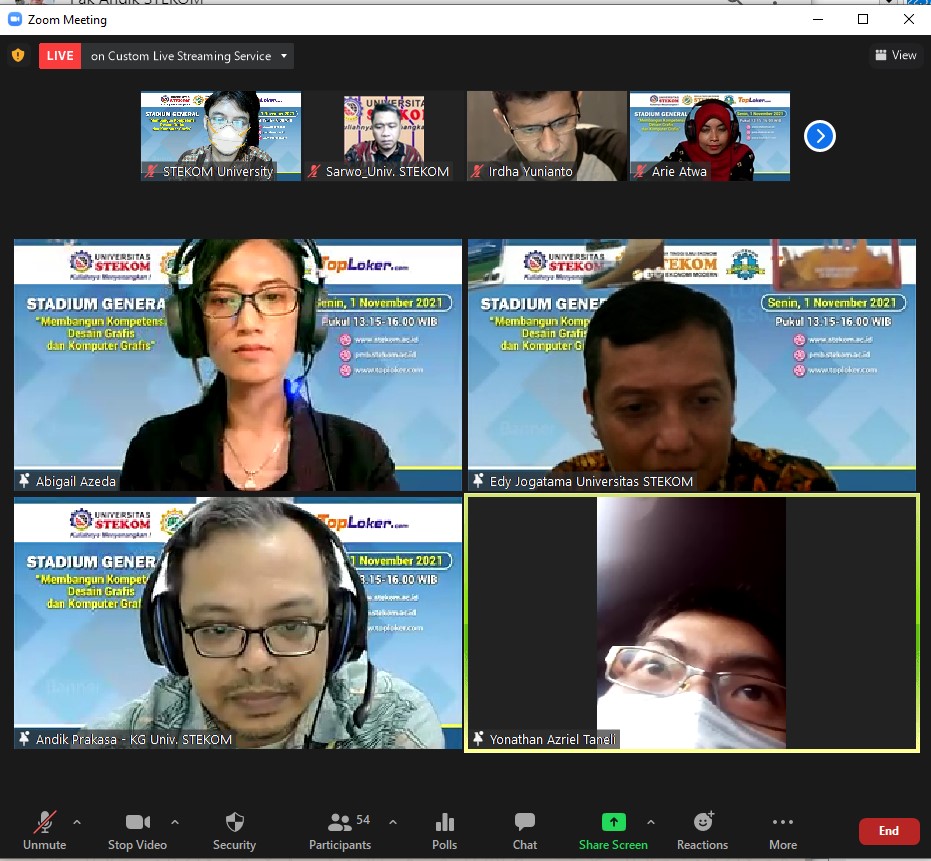Click the pin icon beside Abigail Azeda
The width and height of the screenshot is (931, 861).
pos(24,480)
